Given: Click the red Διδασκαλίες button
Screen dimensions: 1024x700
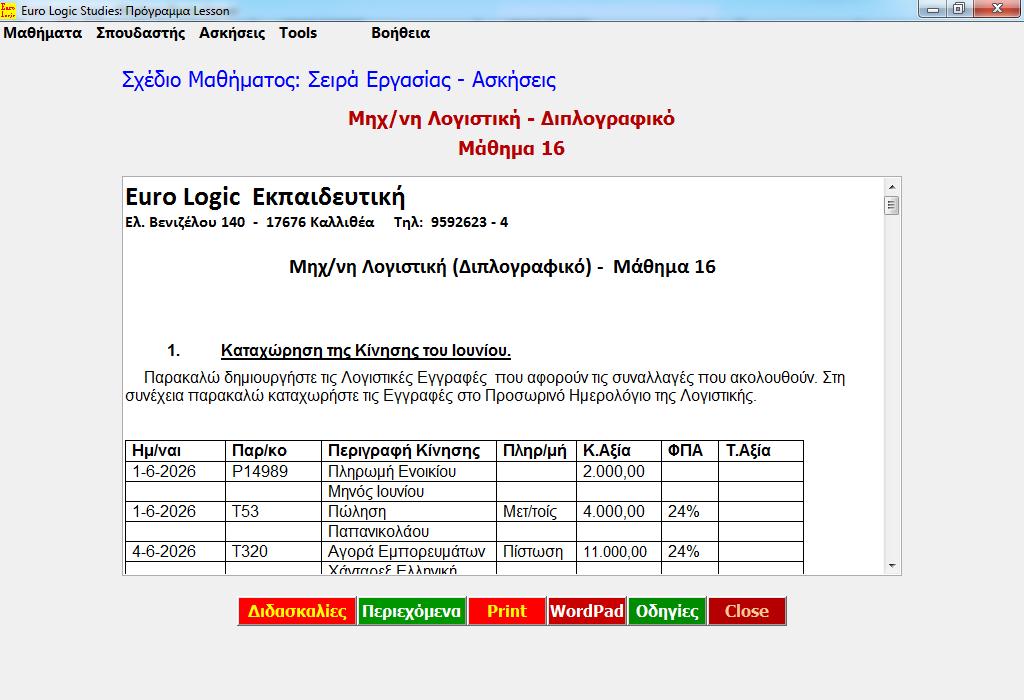Looking at the screenshot, I should [x=297, y=611].
